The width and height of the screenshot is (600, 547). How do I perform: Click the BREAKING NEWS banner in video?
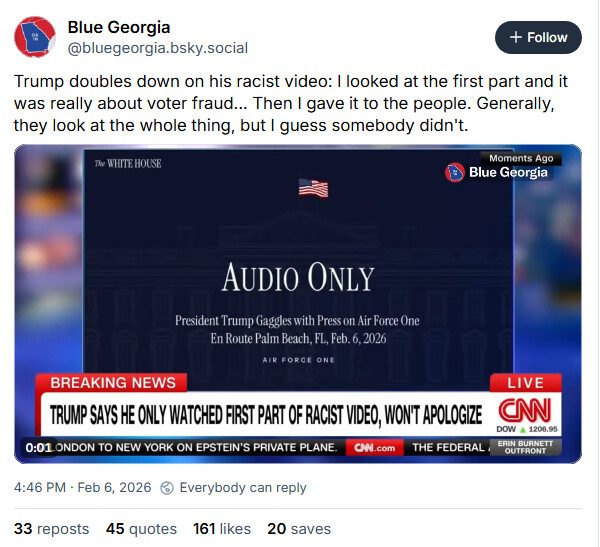(111, 383)
